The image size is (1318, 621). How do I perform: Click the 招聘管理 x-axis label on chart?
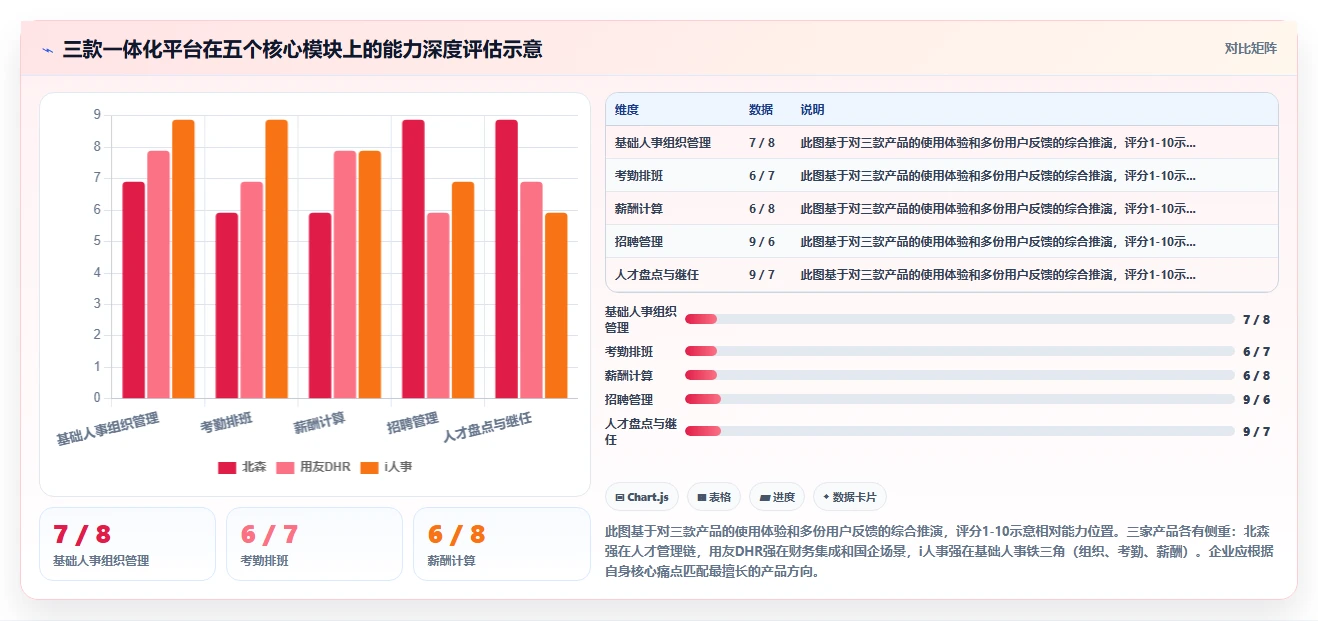[x=413, y=422]
